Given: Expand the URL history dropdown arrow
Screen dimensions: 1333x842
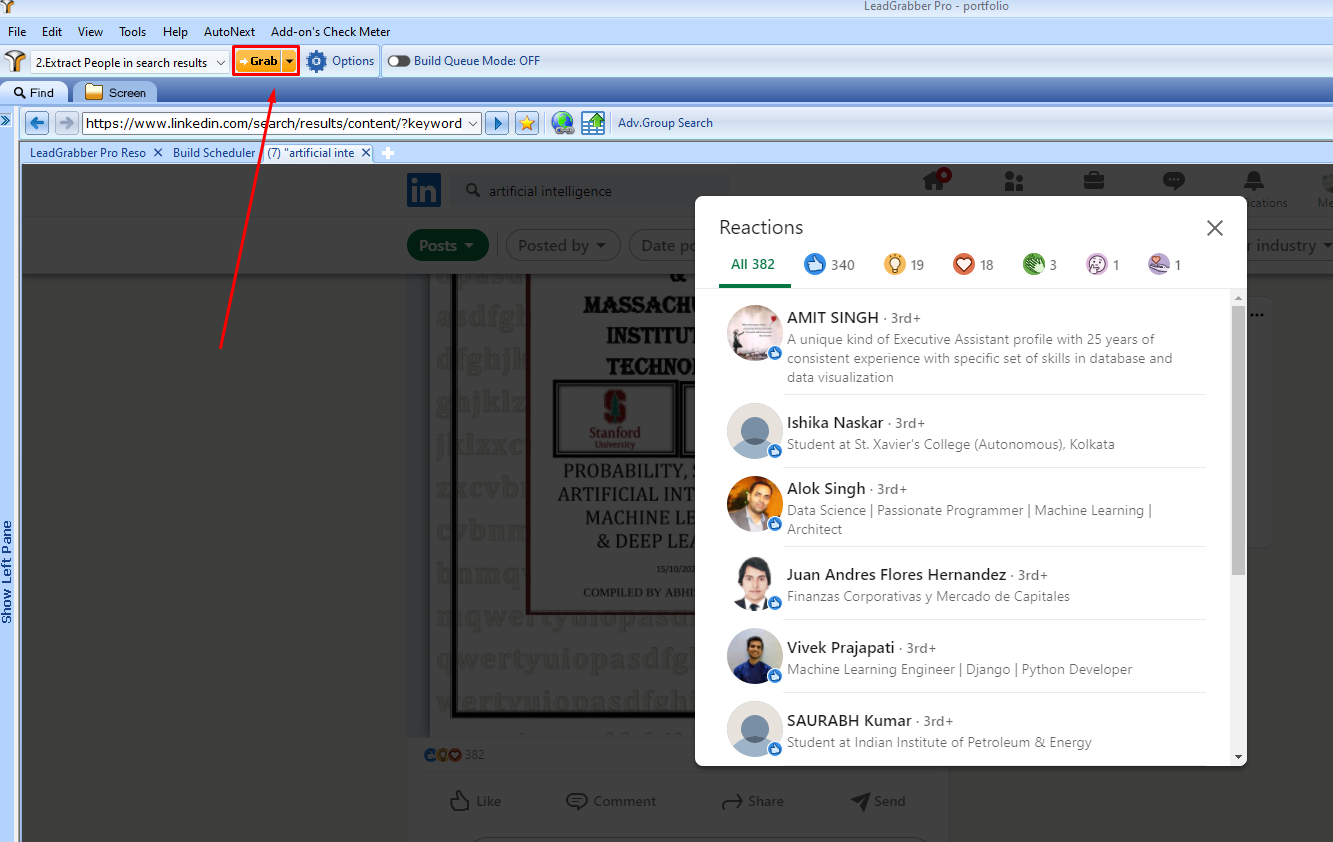Looking at the screenshot, I should click(474, 123).
